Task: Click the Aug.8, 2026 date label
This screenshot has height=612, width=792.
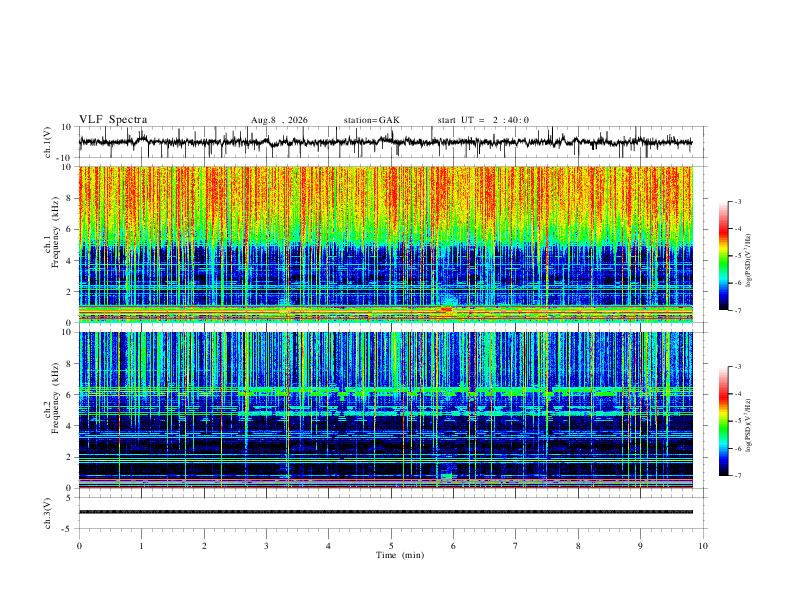Action: pos(279,120)
